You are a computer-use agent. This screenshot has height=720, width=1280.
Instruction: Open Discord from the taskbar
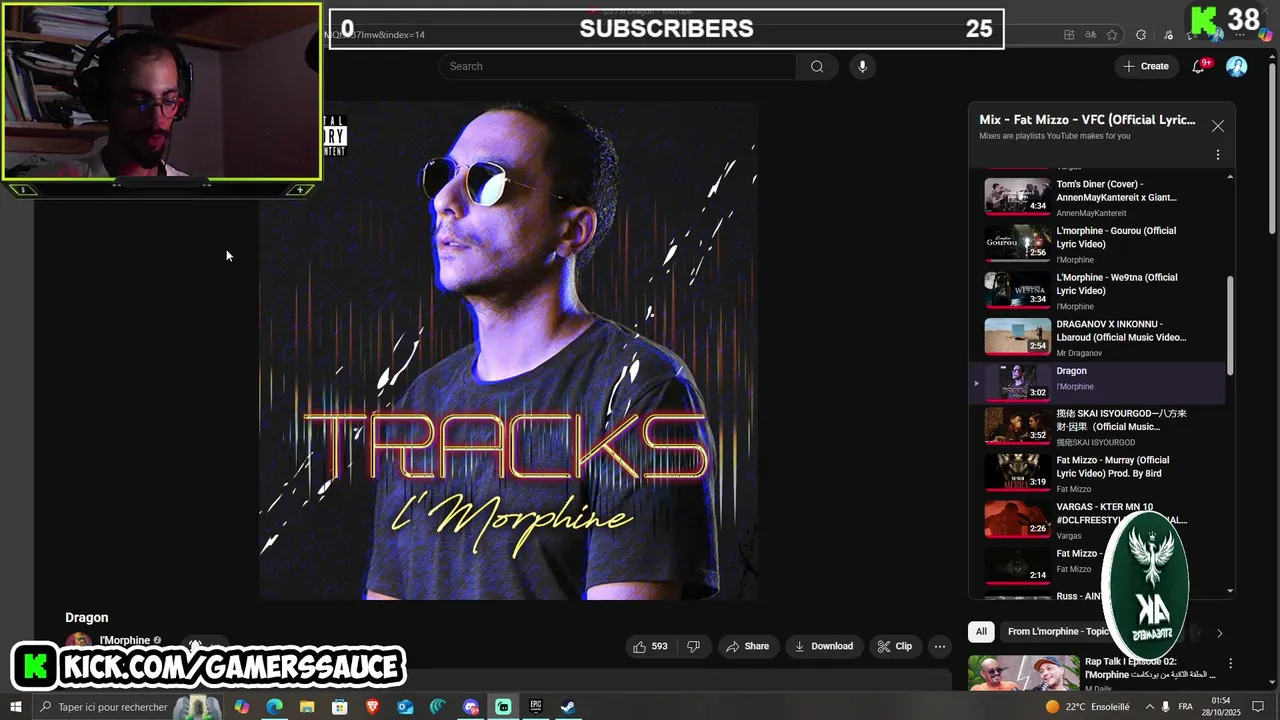coord(471,707)
